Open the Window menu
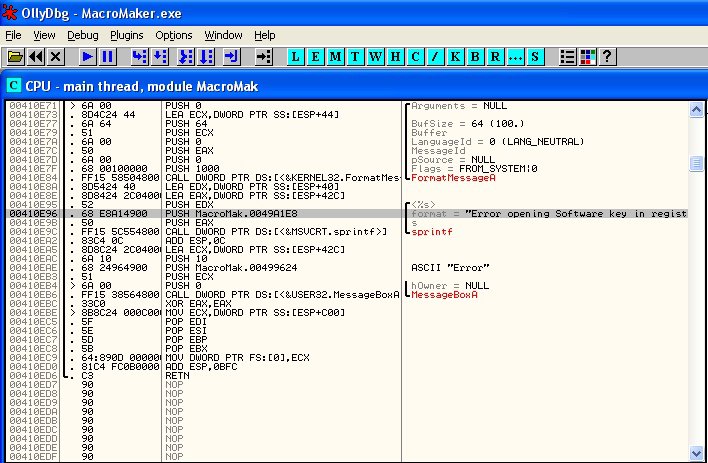This screenshot has width=708, height=463. (224, 35)
